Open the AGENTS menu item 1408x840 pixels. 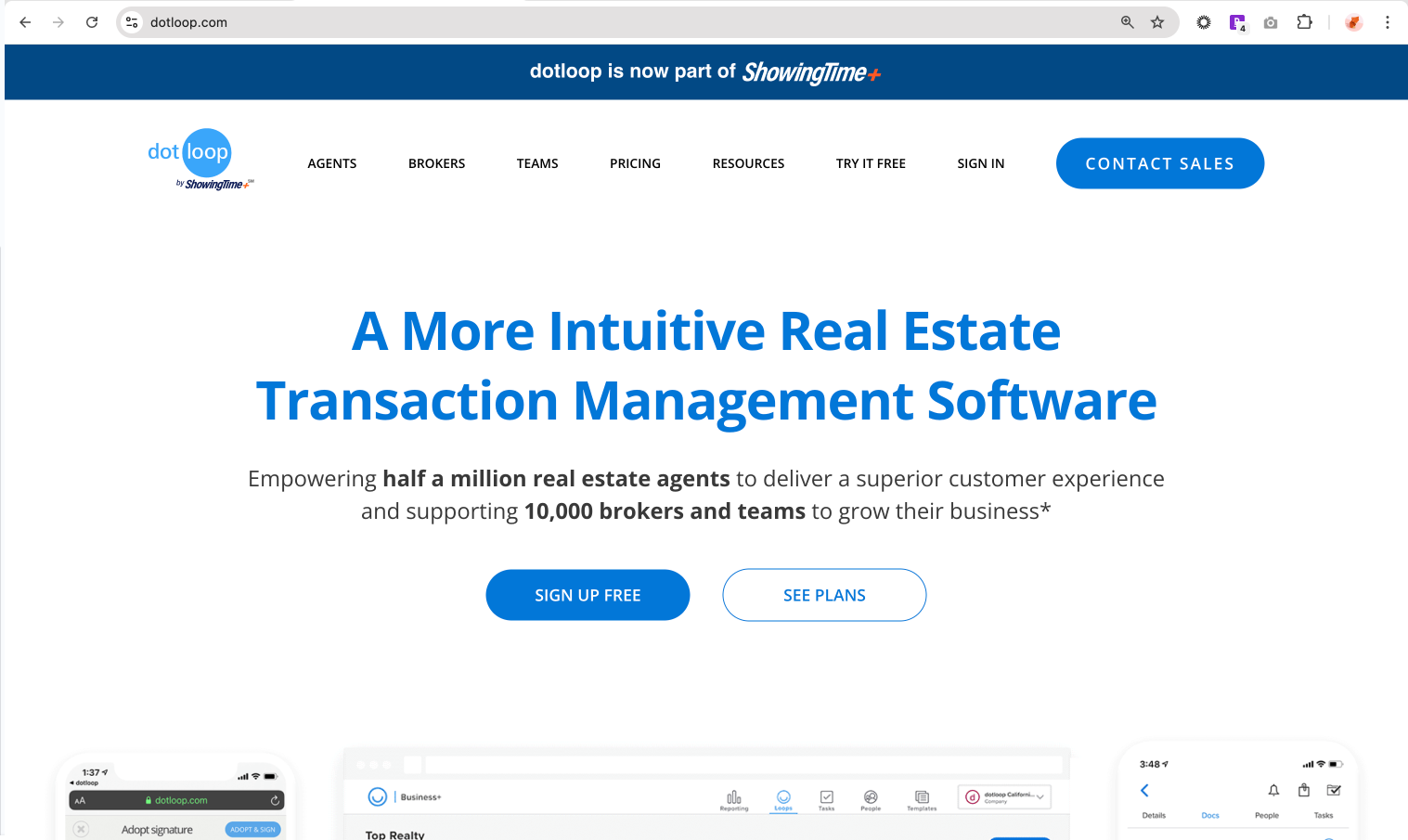coord(332,163)
